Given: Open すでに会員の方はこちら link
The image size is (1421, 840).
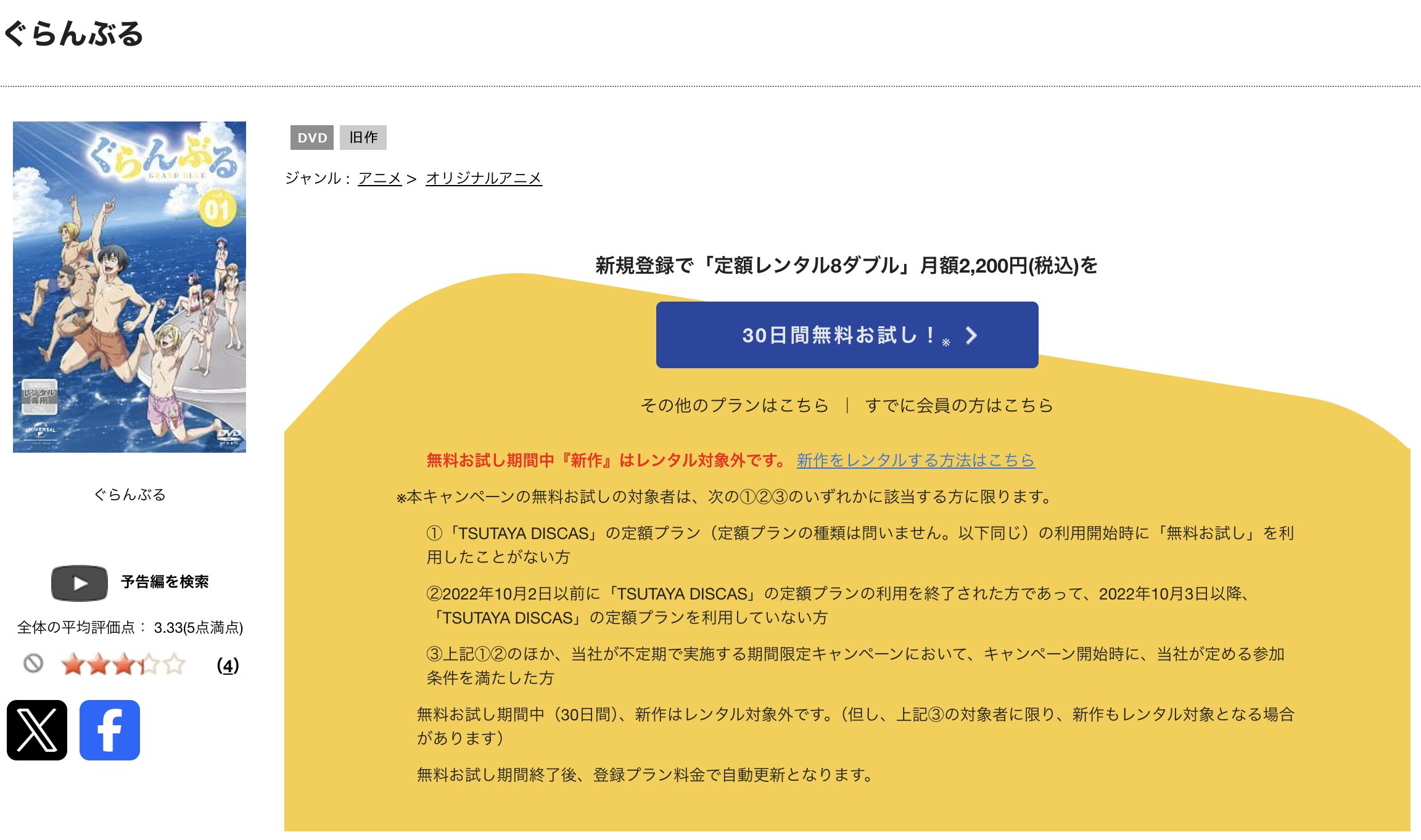Looking at the screenshot, I should point(959,405).
